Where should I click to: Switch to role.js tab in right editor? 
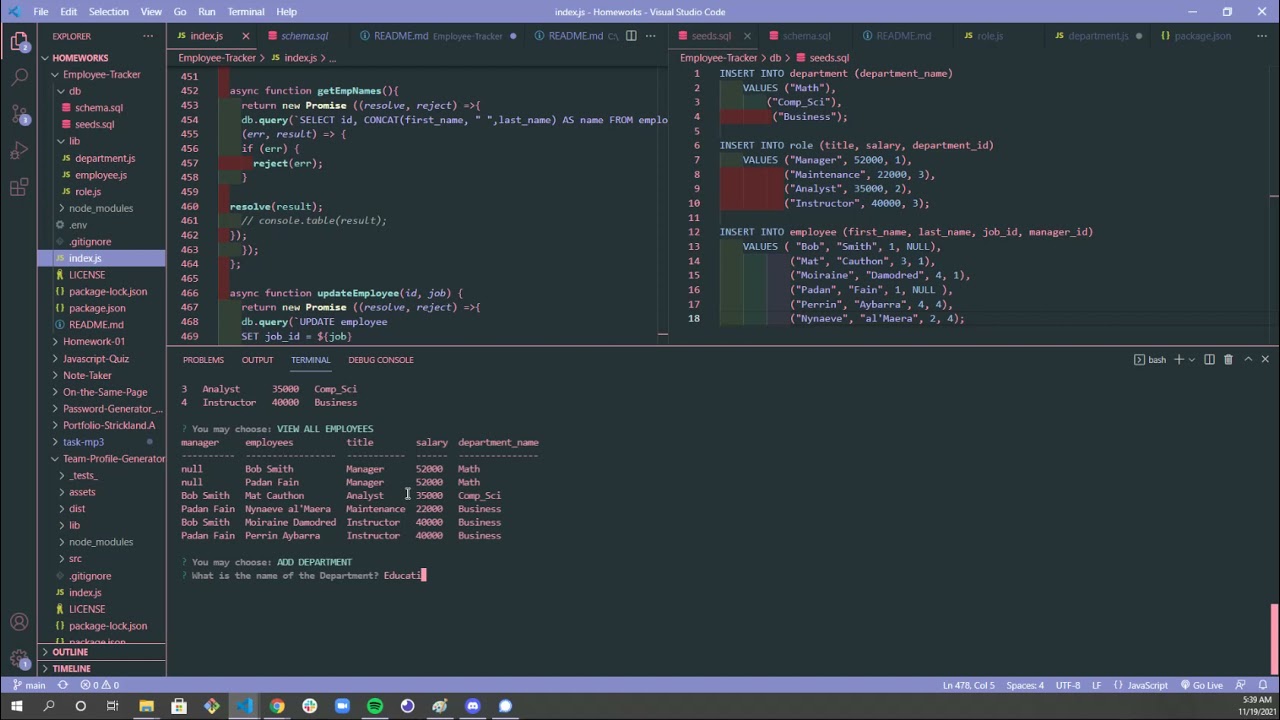(x=990, y=36)
